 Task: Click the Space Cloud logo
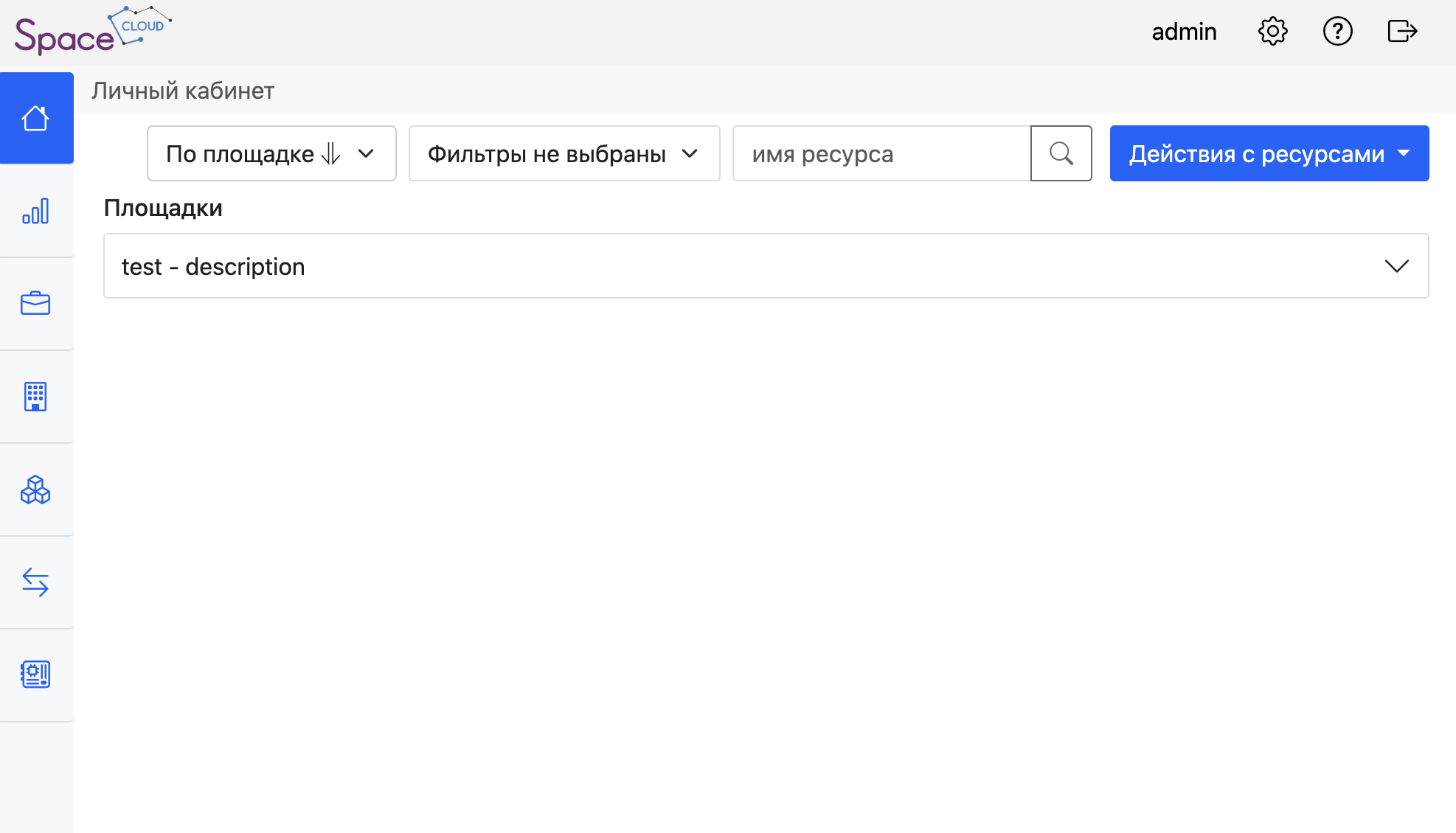tap(92, 32)
